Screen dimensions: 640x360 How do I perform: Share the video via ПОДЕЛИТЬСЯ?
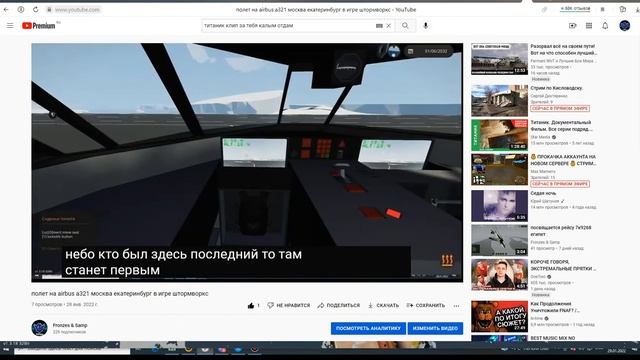point(338,305)
